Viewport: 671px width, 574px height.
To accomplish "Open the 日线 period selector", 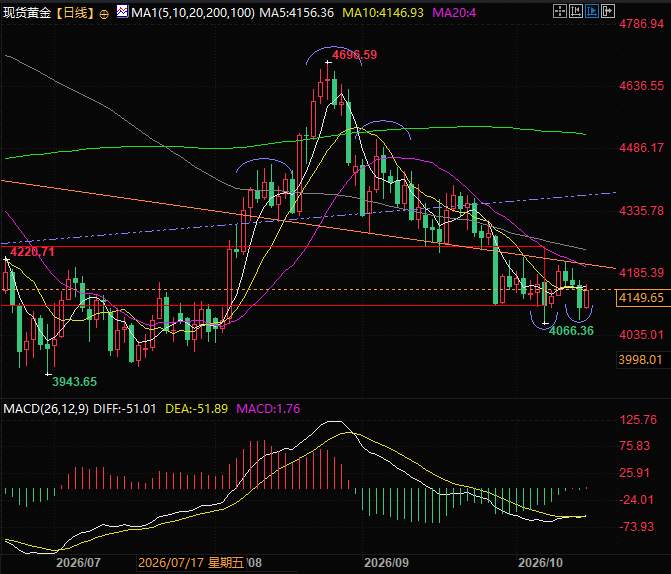I will (x=75, y=13).
